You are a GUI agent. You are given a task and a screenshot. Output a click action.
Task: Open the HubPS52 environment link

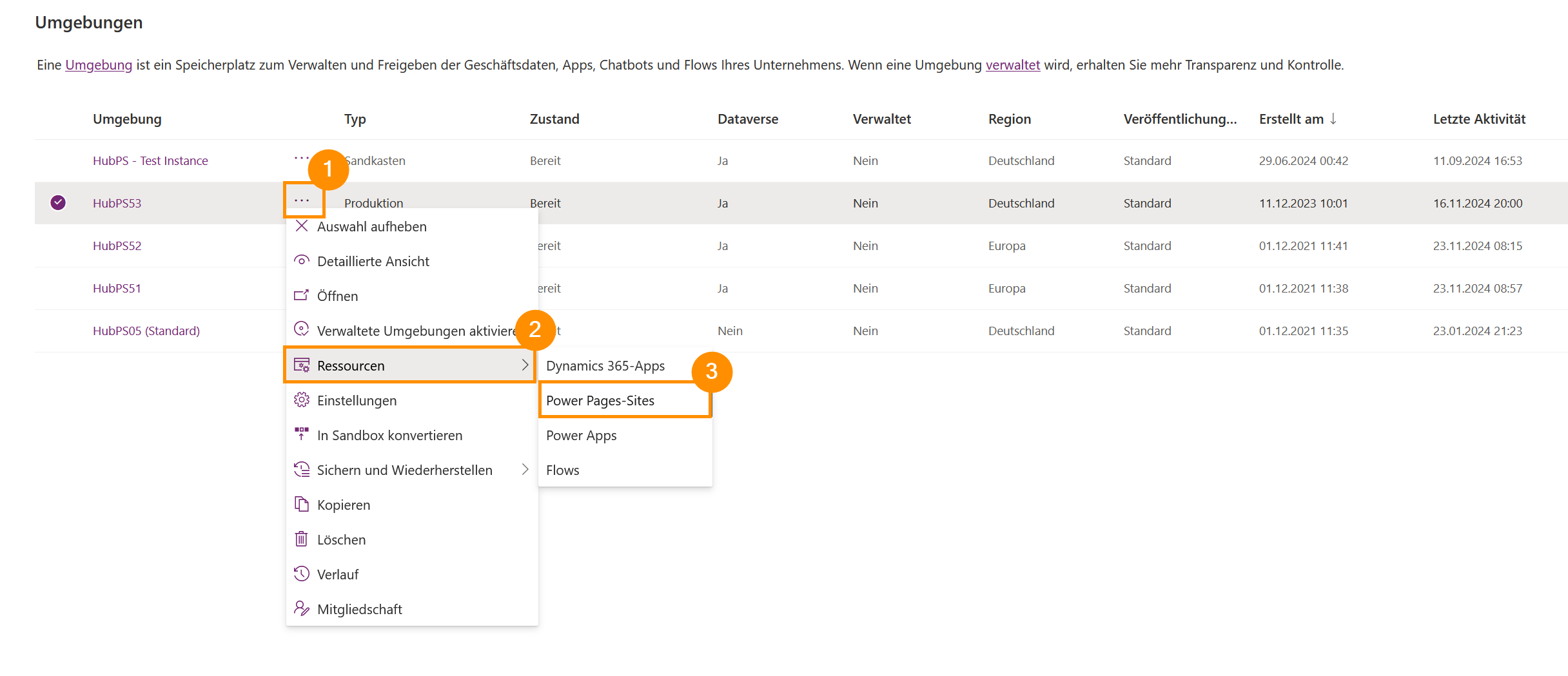click(x=117, y=246)
